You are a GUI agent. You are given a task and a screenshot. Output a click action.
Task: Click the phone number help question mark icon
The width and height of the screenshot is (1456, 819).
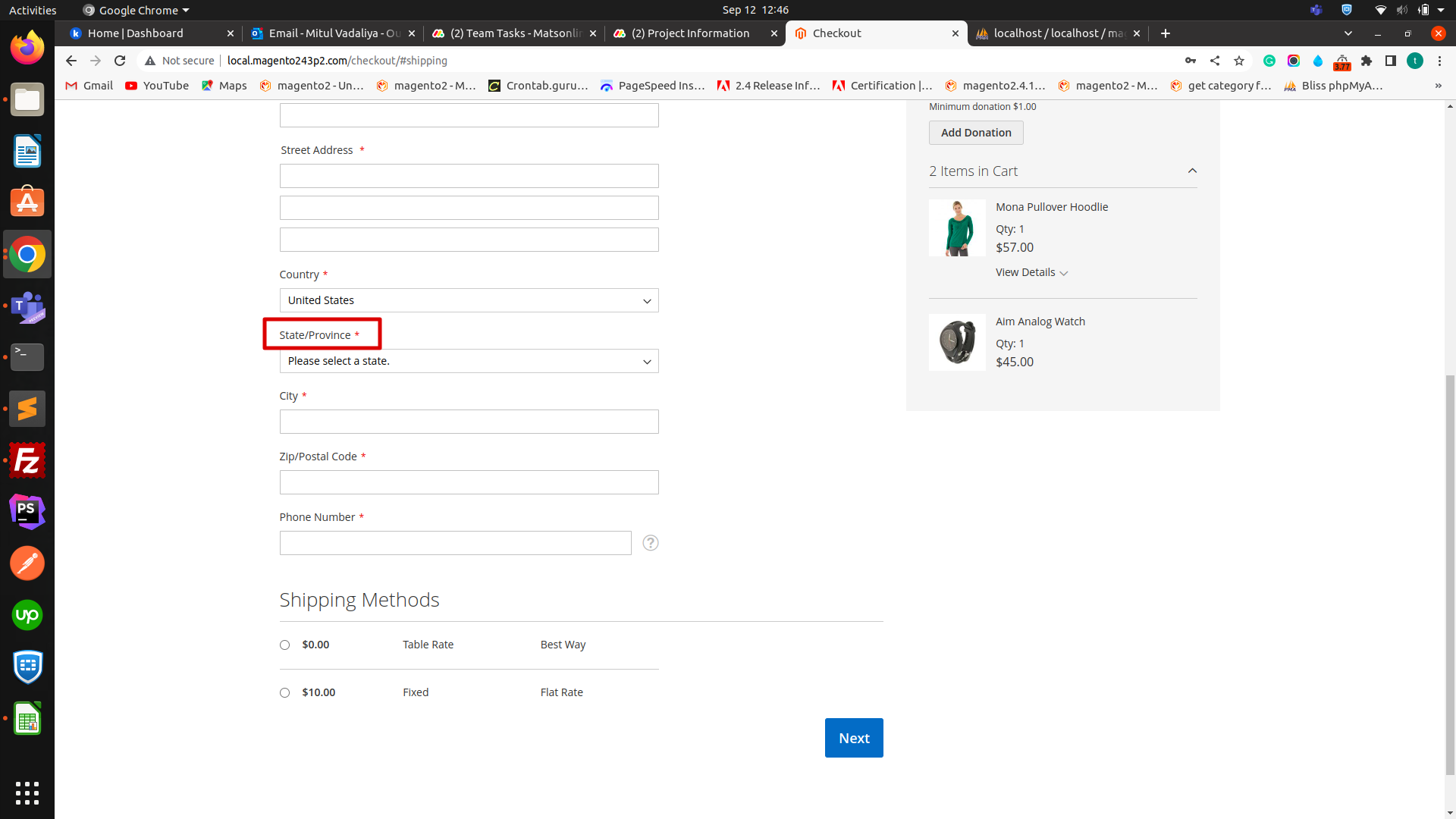(x=650, y=543)
